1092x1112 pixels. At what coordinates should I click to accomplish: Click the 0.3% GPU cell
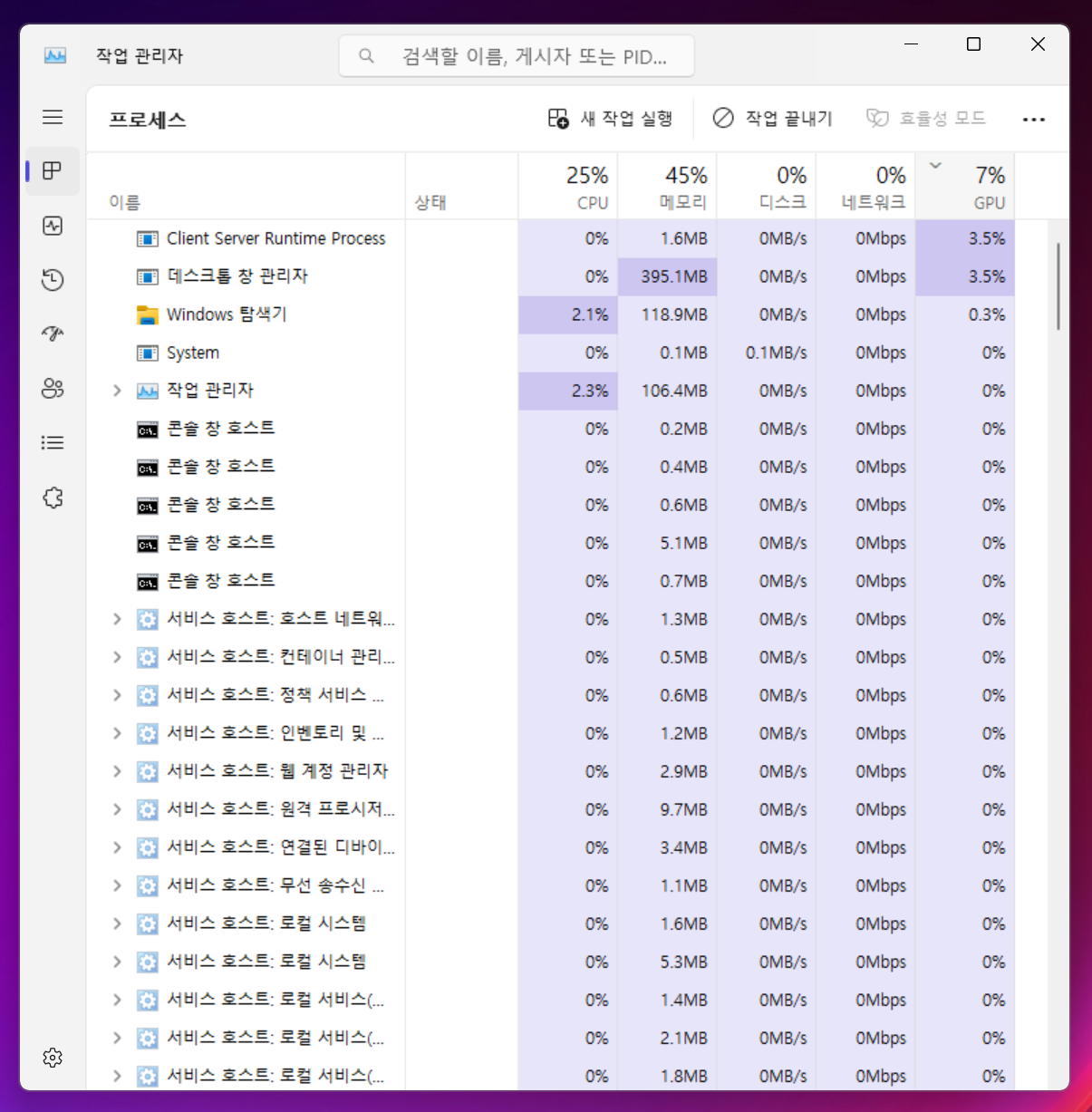coord(965,314)
